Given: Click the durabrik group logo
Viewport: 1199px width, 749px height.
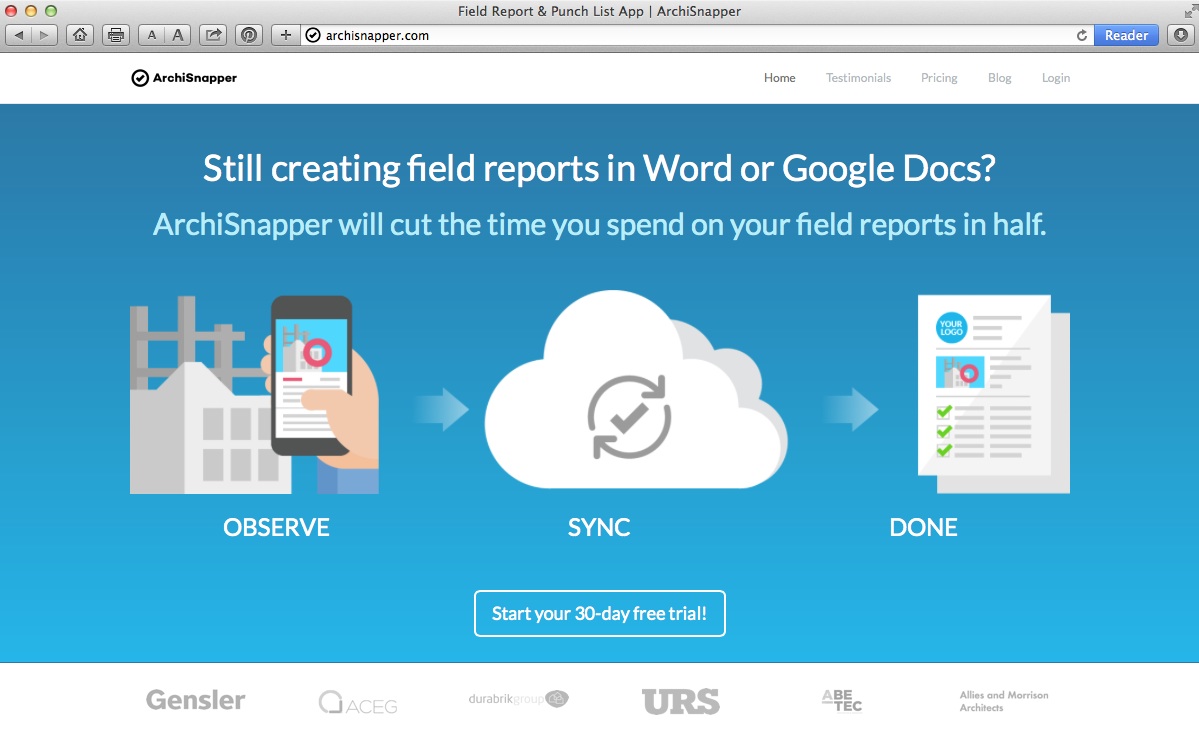Looking at the screenshot, I should point(518,699).
